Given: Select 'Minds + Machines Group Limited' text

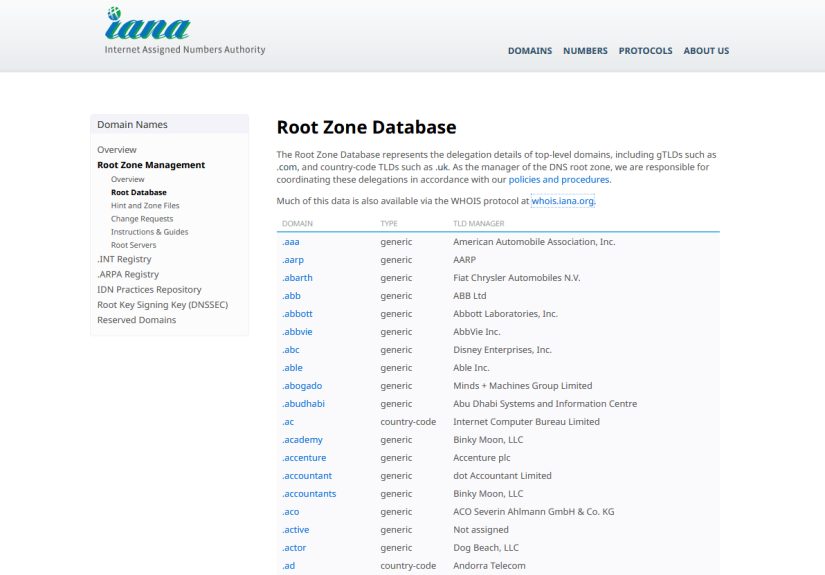Looking at the screenshot, I should 522,386.
